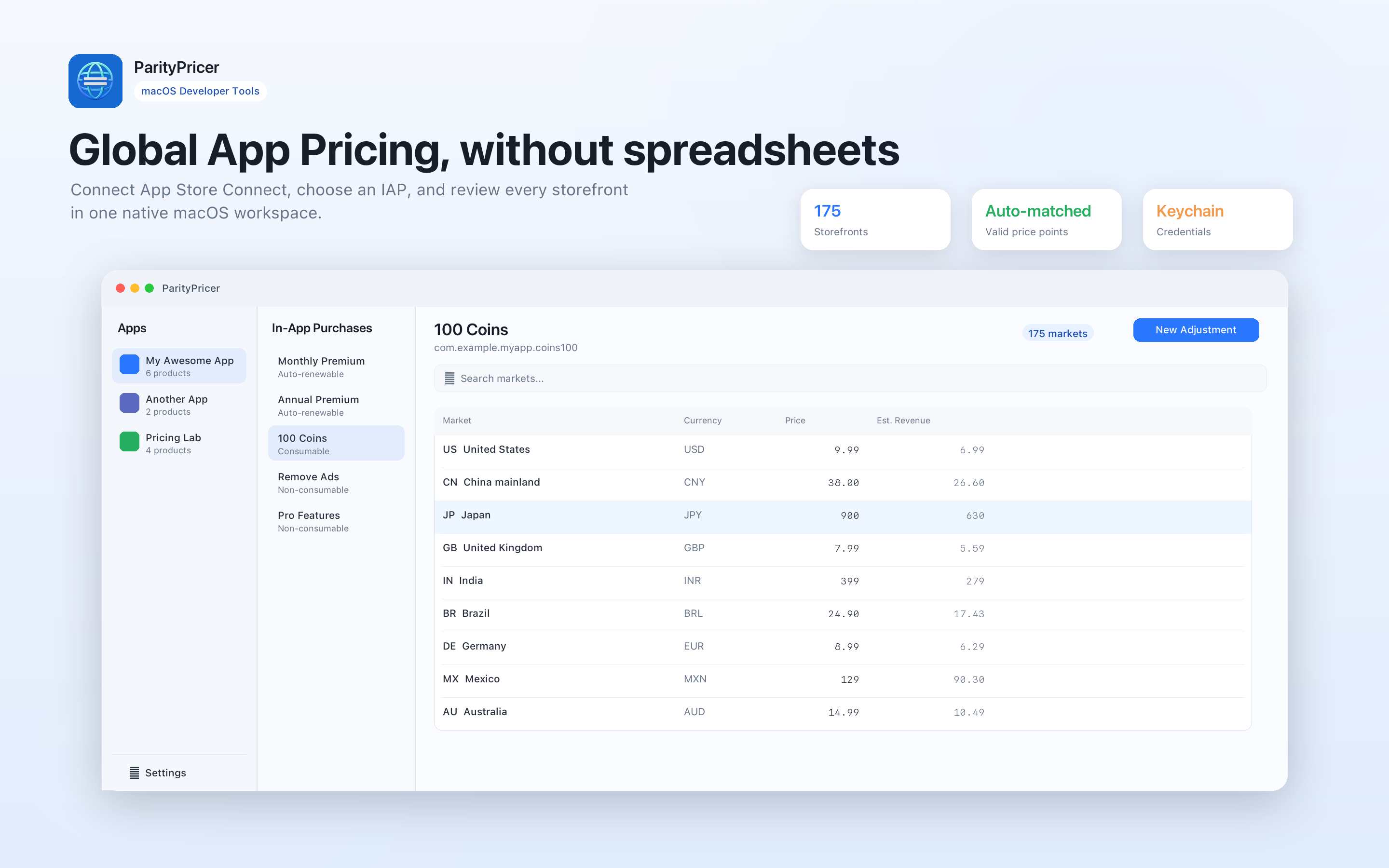Focus the Search markets input field
Viewport: 1389px width, 868px height.
(x=850, y=379)
